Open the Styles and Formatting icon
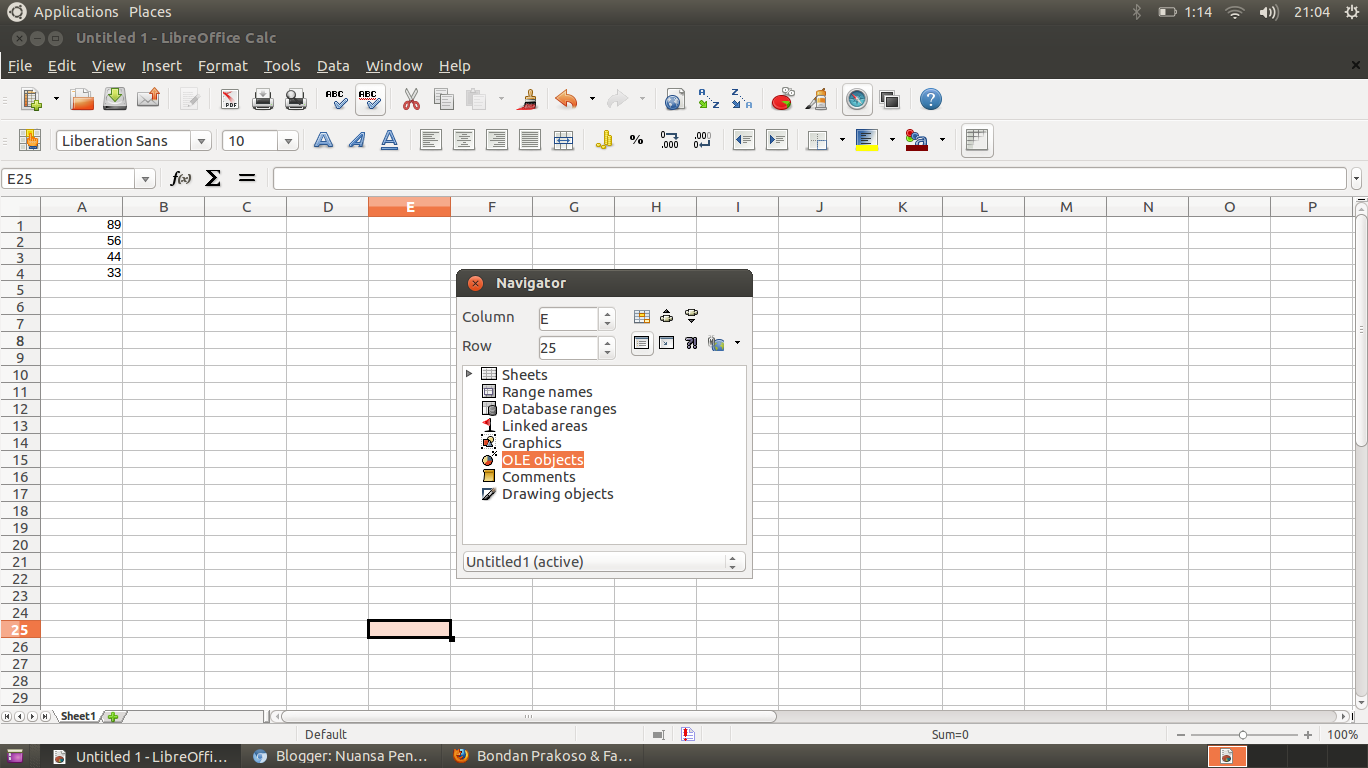The image size is (1368, 768). [30, 141]
